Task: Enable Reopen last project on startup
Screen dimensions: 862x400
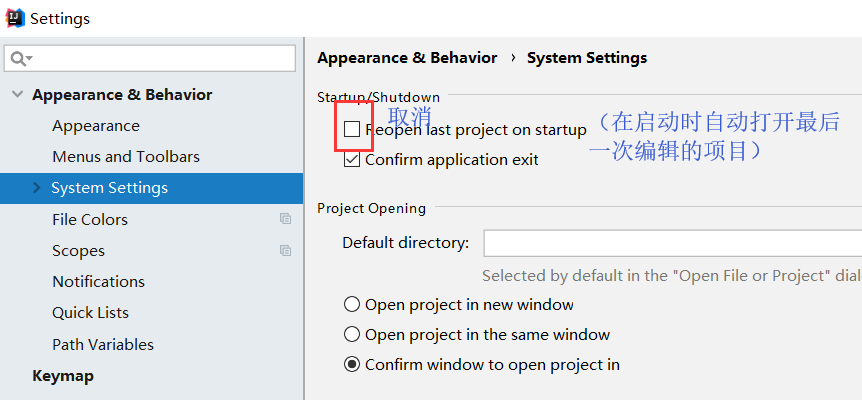Action: 352,129
